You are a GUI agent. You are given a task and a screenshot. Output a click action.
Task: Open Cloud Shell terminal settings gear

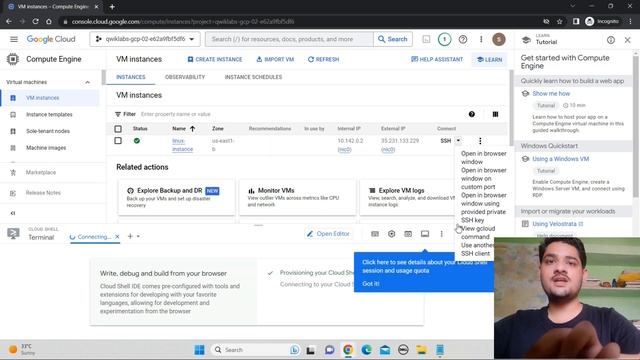point(391,234)
